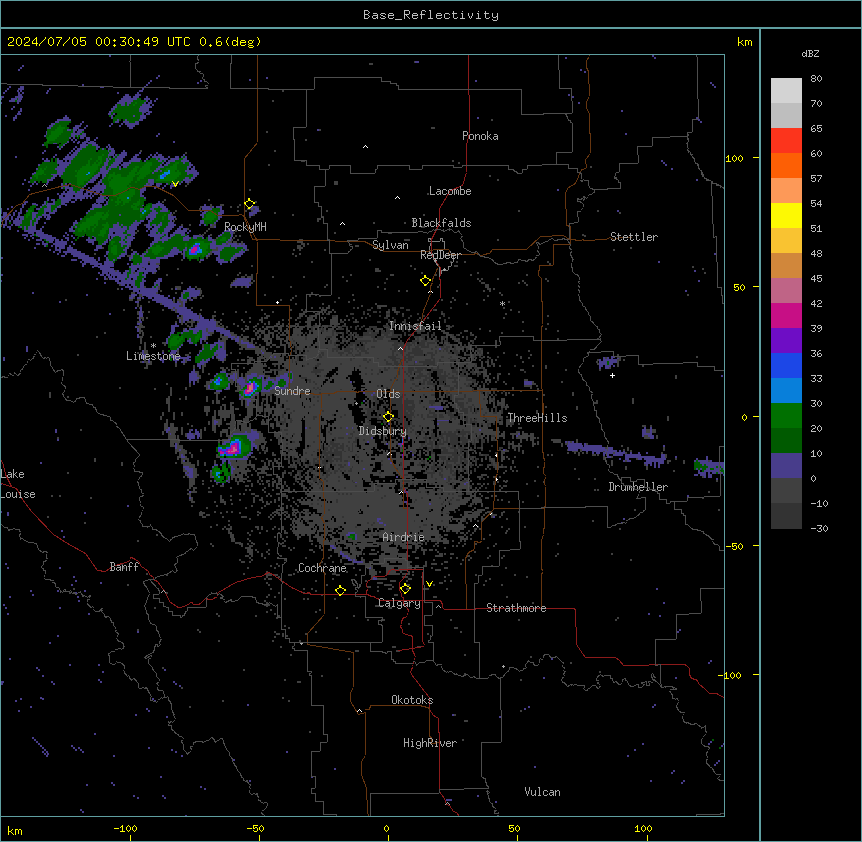Viewport: 862px width, 842px height.
Task: Click the Didsbury town label
Action: point(383,431)
